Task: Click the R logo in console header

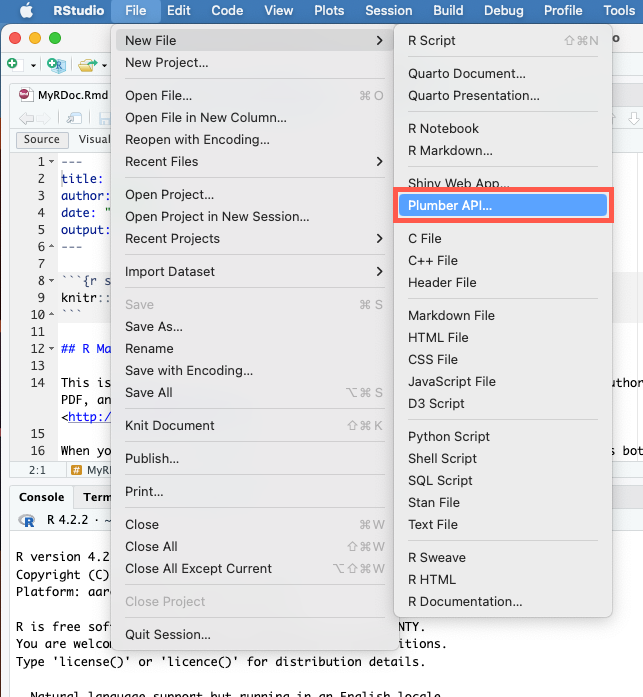Action: tap(27, 521)
